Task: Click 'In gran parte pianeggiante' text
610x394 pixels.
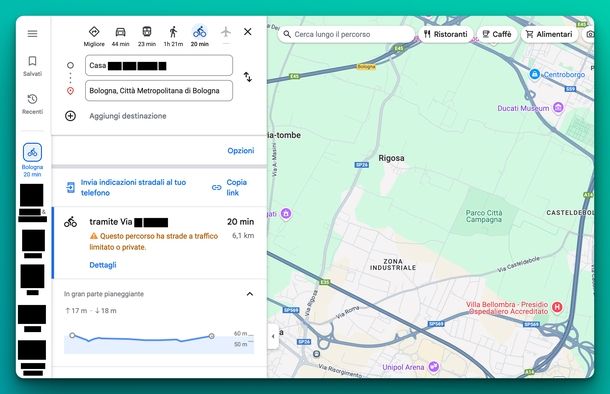Action: tap(104, 294)
